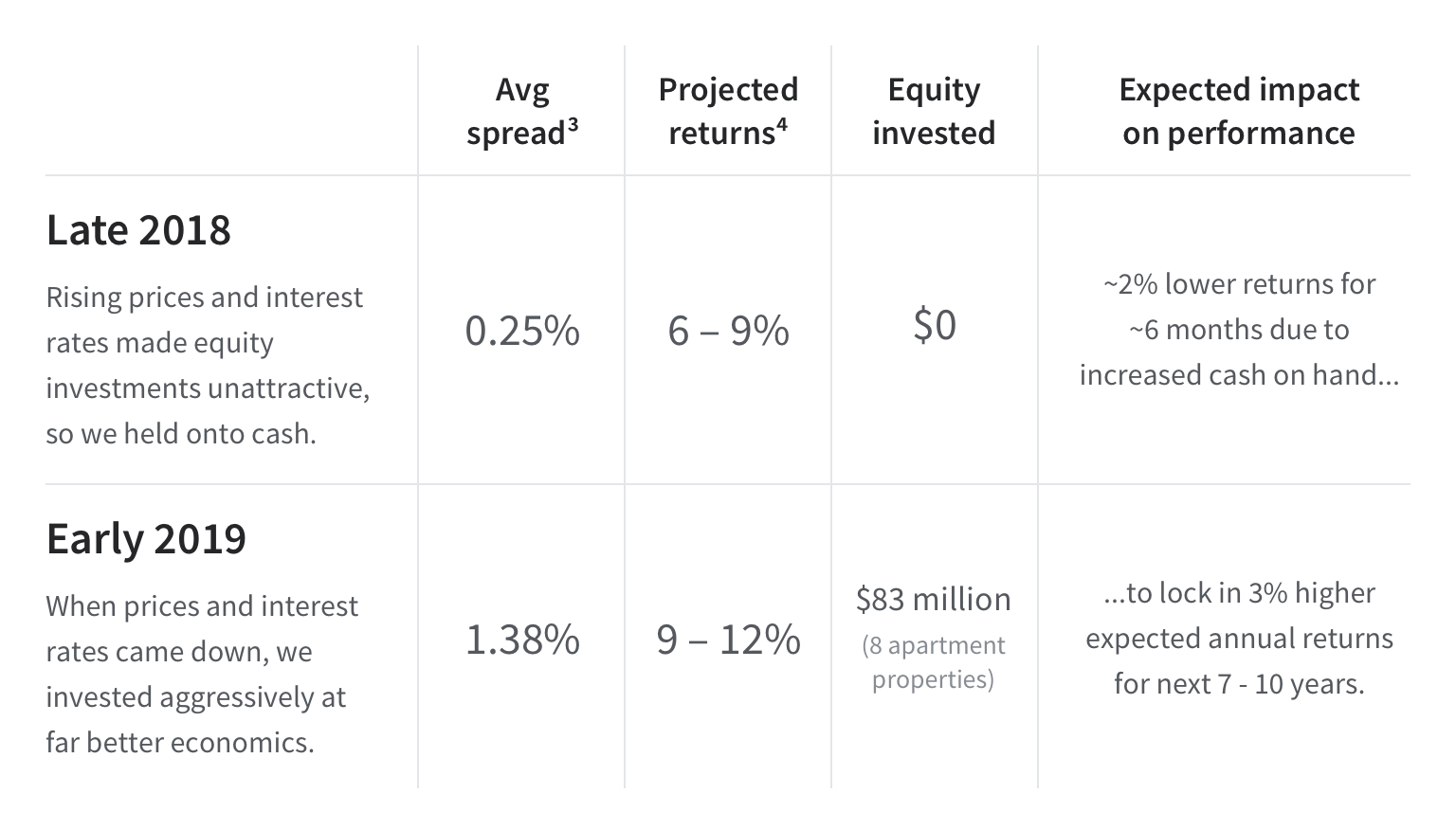1456x830 pixels.
Task: Select the Equity invested column header
Action: (x=934, y=111)
